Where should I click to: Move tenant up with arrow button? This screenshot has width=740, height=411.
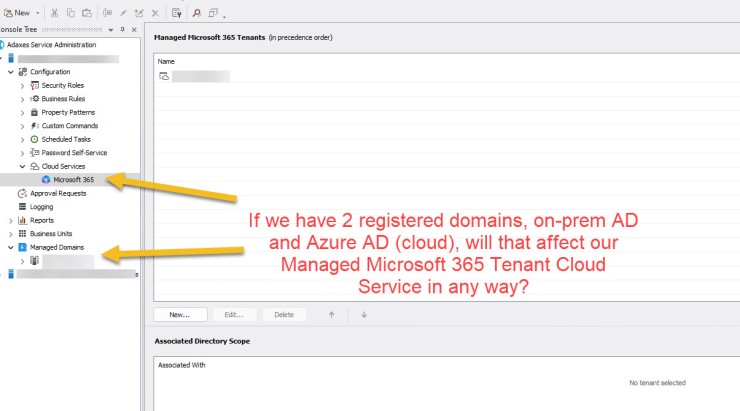(331, 315)
